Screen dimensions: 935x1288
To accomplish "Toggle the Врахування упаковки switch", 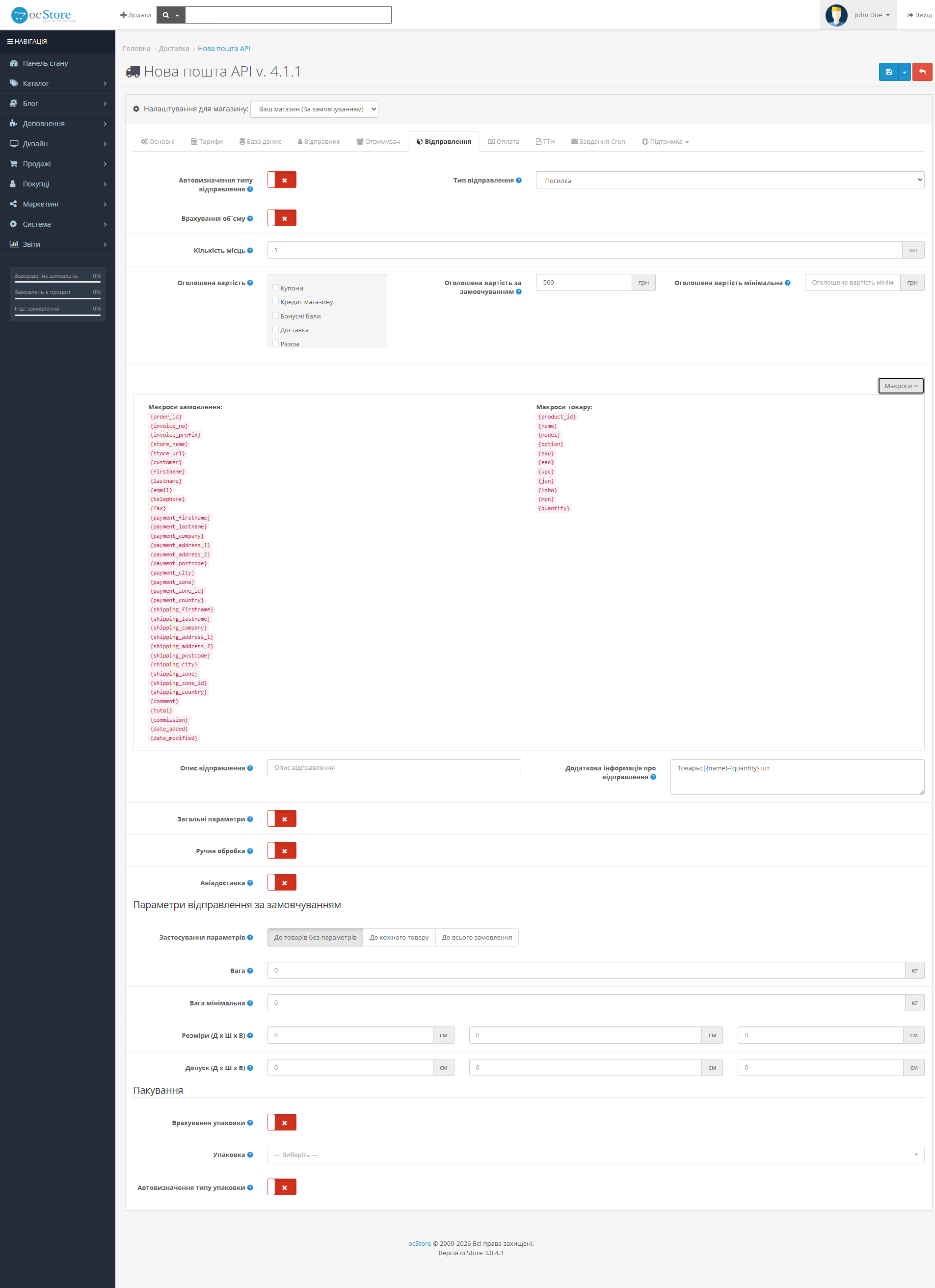I will coord(282,1123).
